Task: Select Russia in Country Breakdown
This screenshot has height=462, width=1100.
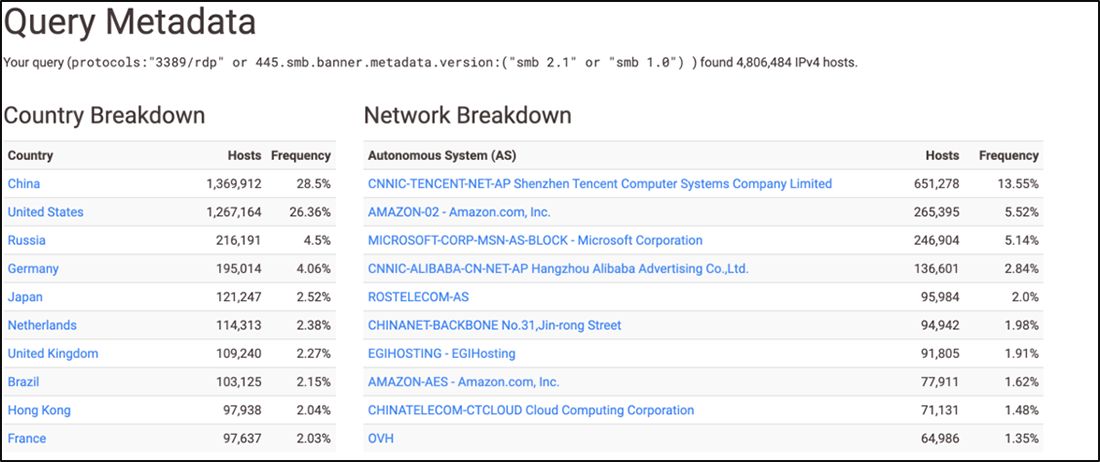Action: 26,240
